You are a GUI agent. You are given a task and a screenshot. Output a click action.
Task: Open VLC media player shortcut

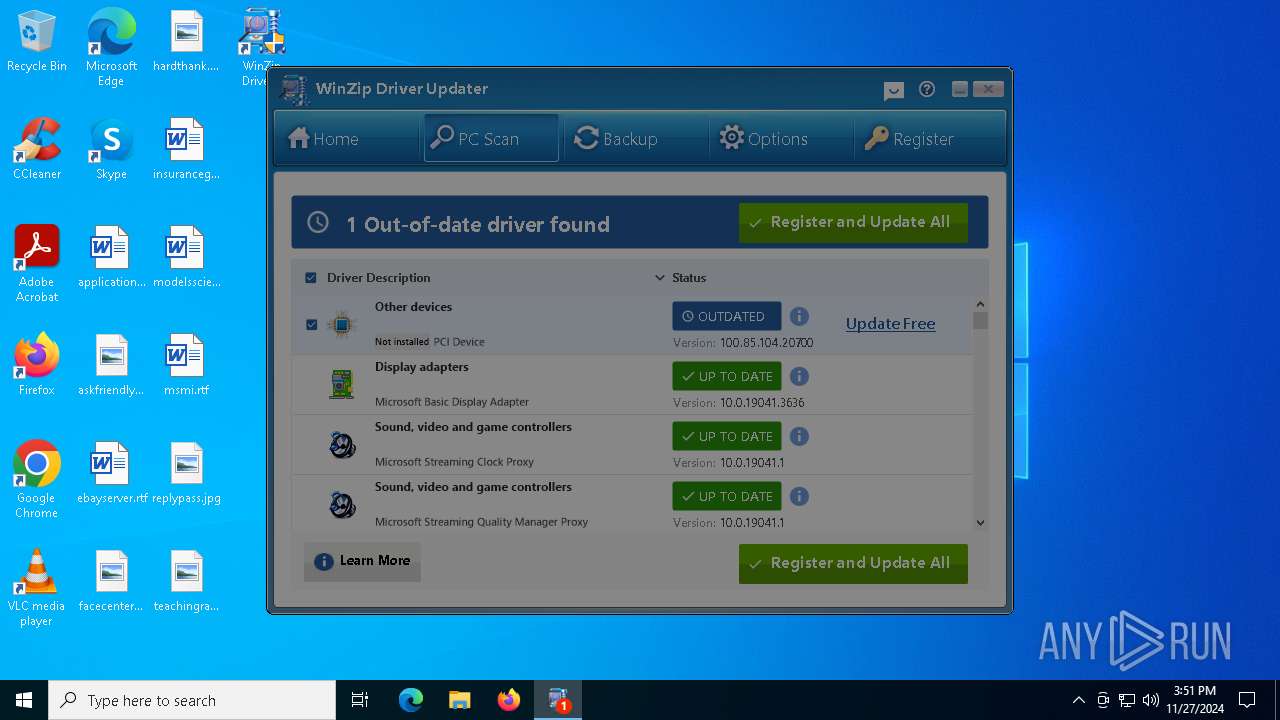coord(37,587)
